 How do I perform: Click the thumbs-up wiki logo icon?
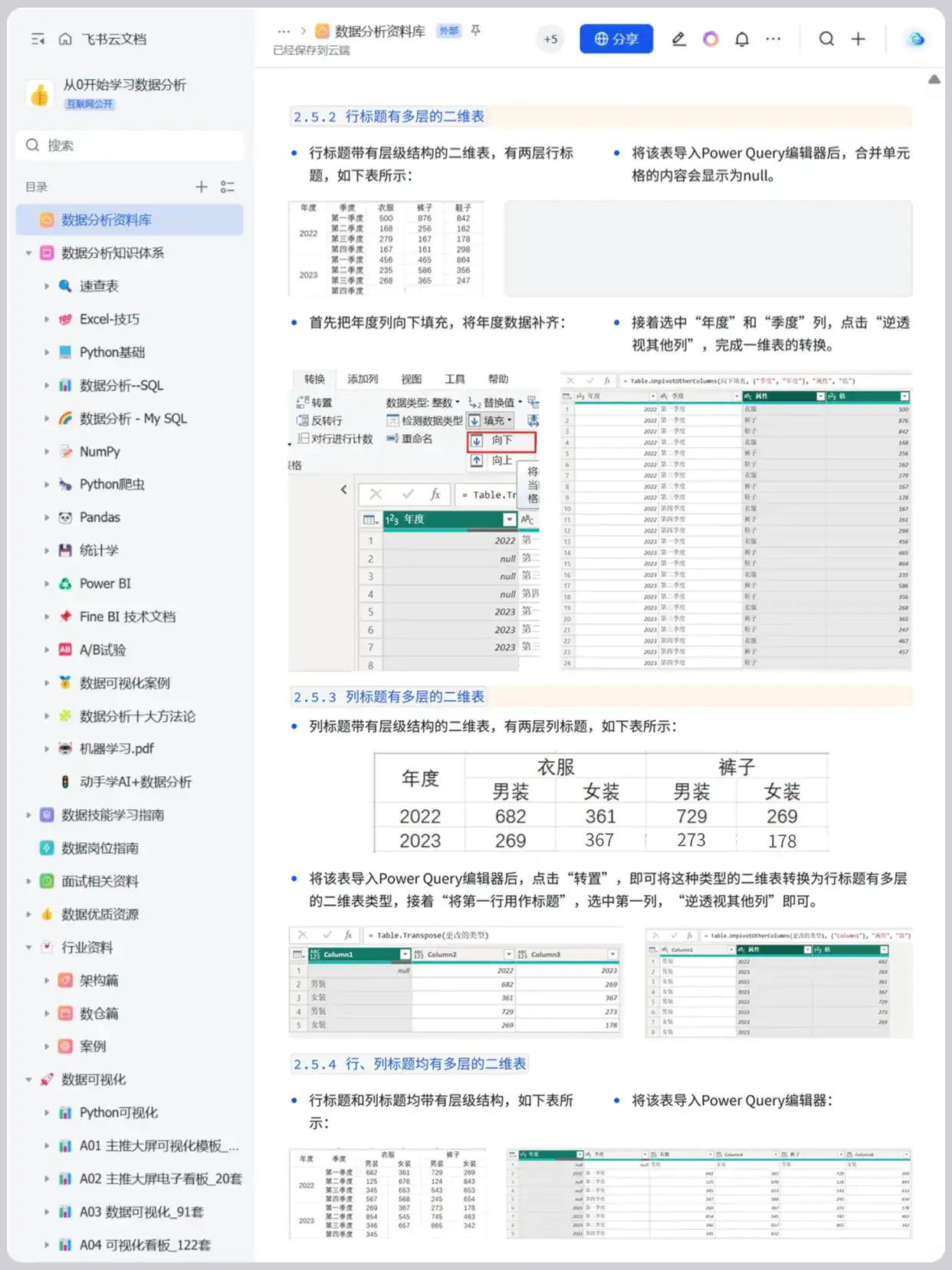39,94
